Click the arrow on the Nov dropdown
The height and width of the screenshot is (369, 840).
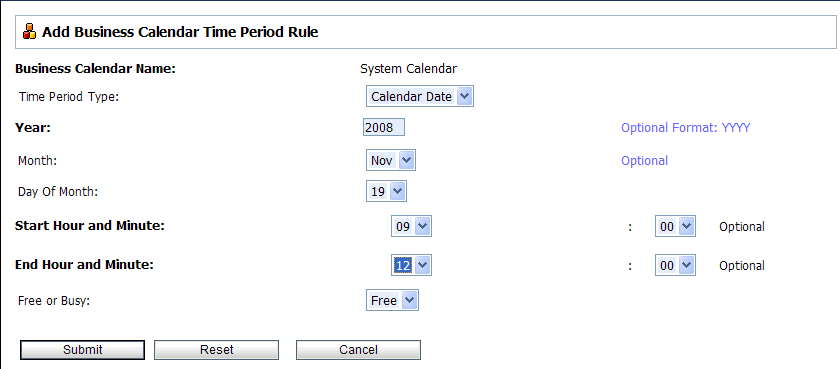(x=407, y=160)
